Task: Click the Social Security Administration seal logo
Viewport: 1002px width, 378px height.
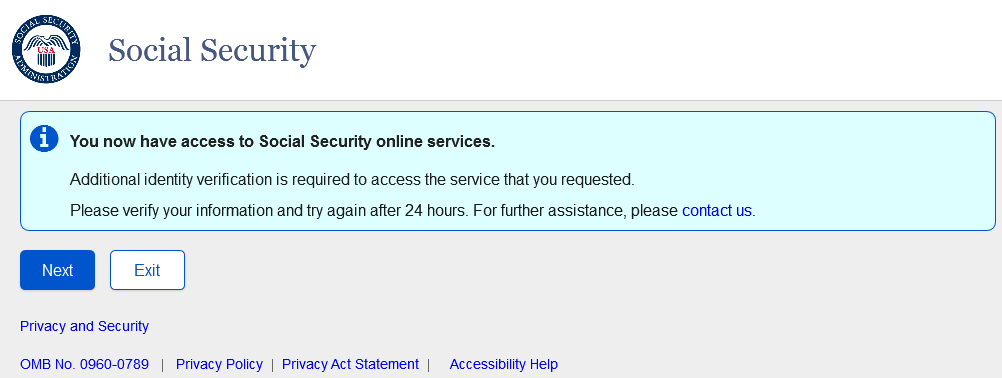Action: point(46,49)
